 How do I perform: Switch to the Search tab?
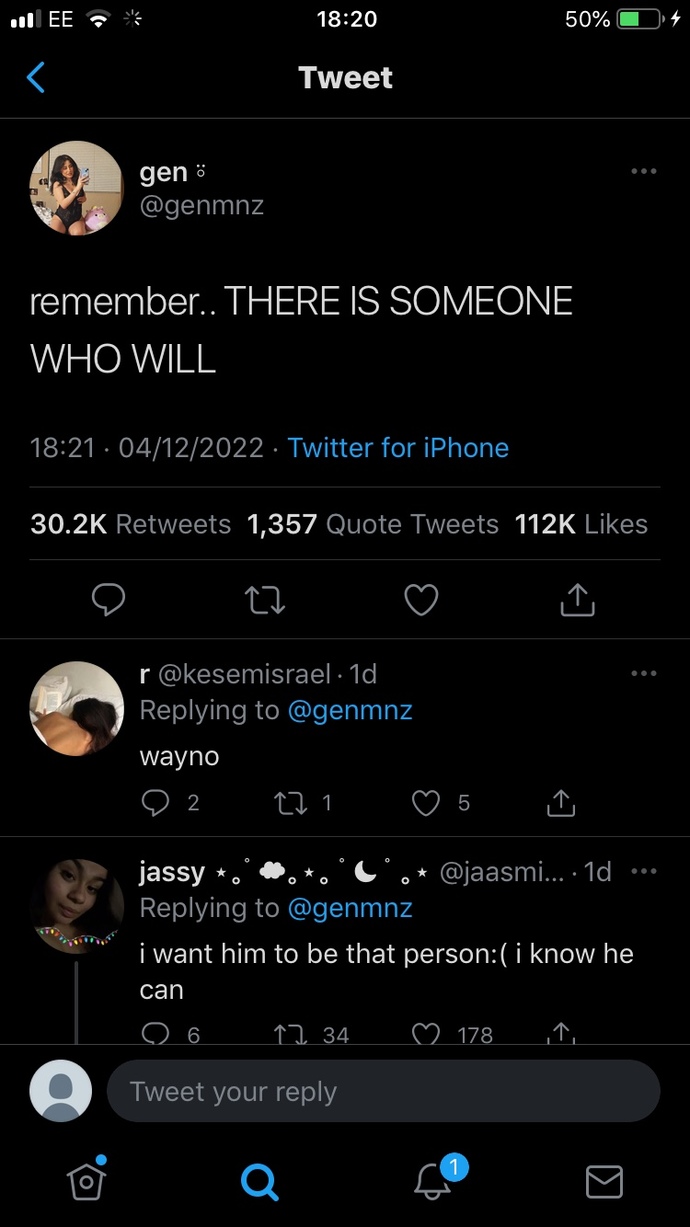tap(260, 1182)
